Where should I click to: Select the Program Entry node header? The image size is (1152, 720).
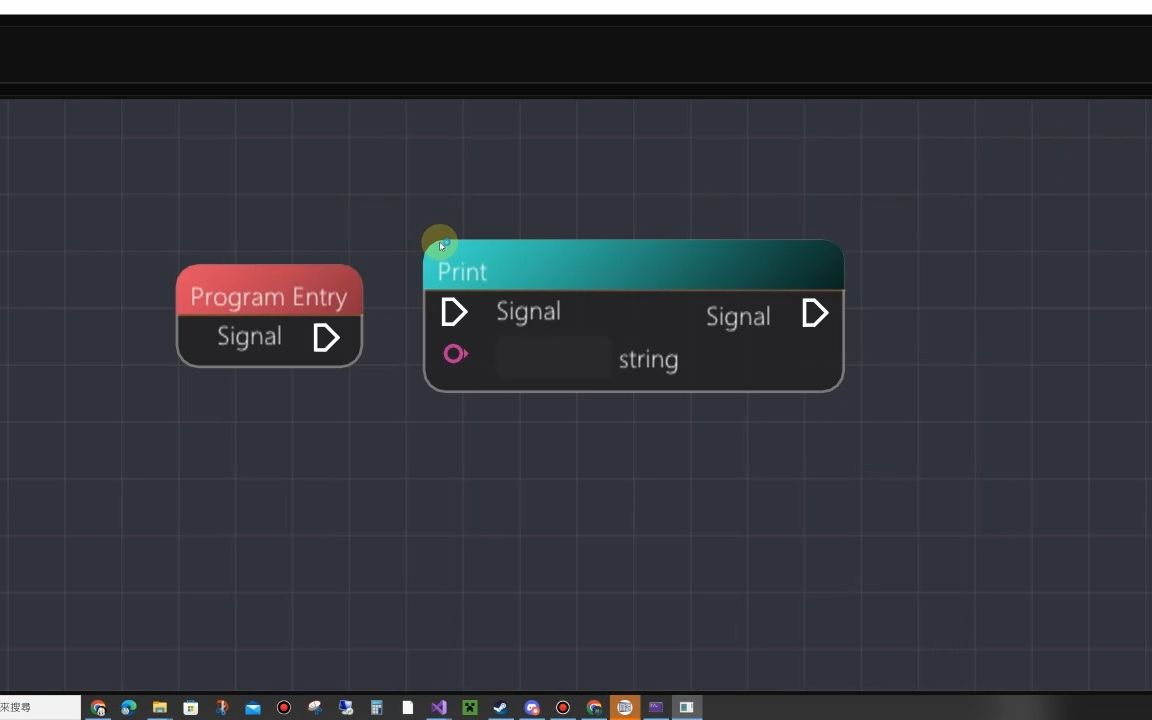[x=269, y=290]
